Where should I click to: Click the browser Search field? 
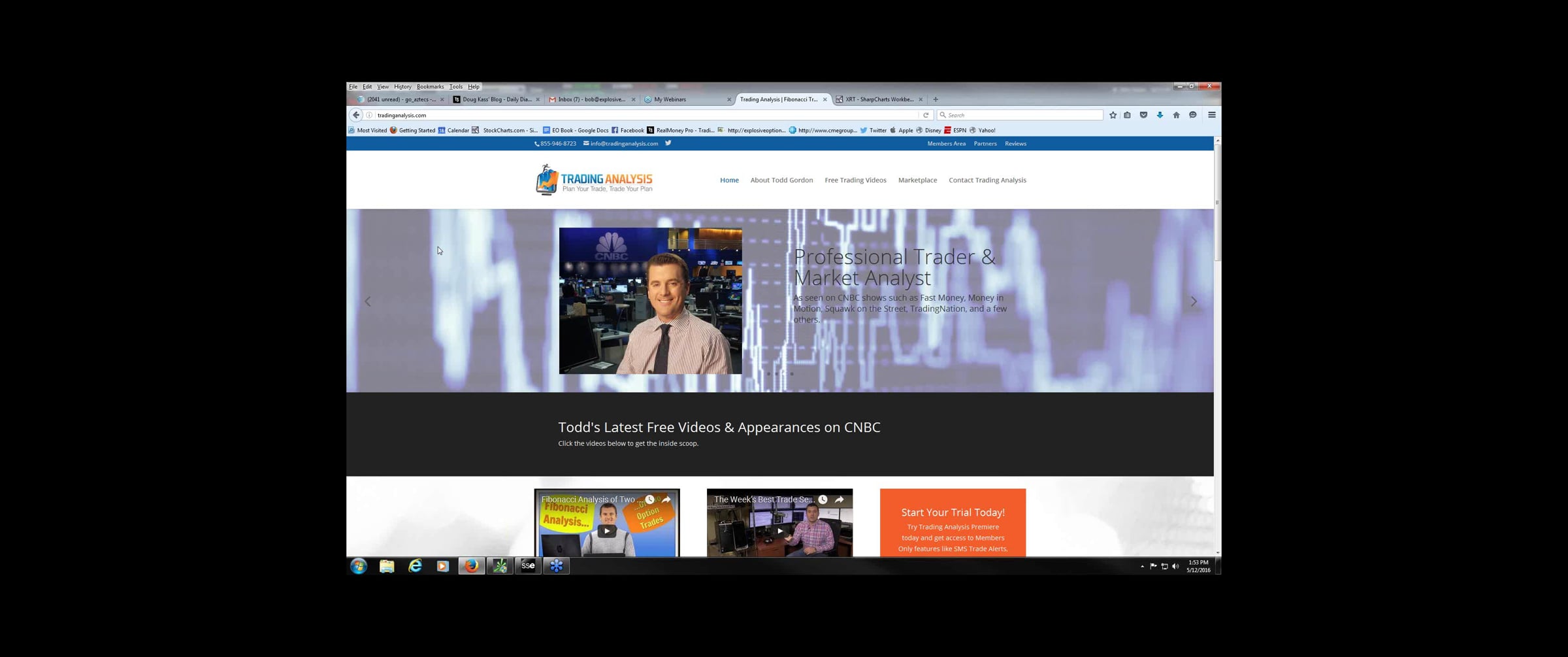[1020, 115]
